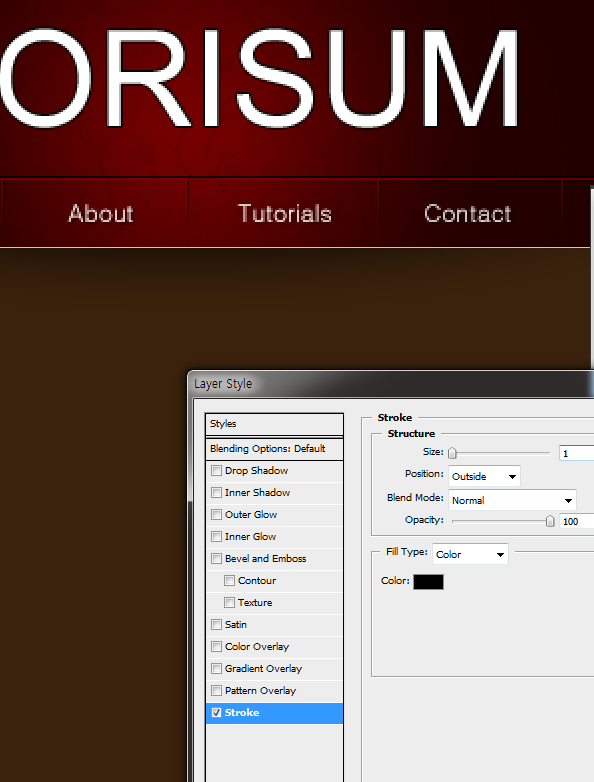The height and width of the screenshot is (782, 594).
Task: Select the Inner Glow effect label
Action: (x=250, y=536)
